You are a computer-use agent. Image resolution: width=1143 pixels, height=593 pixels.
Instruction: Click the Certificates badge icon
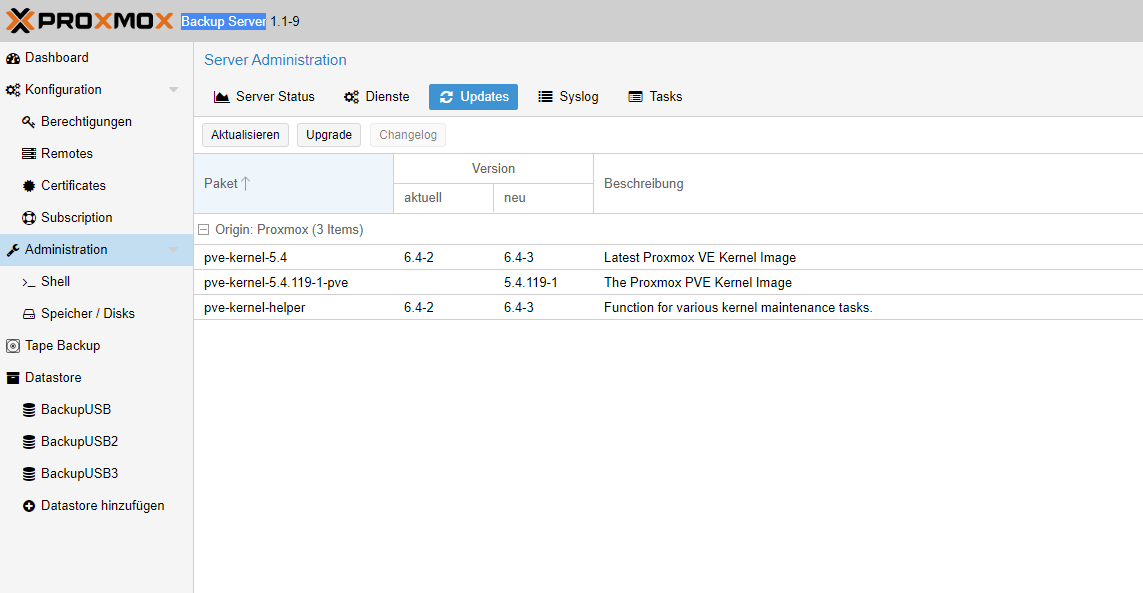click(28, 186)
